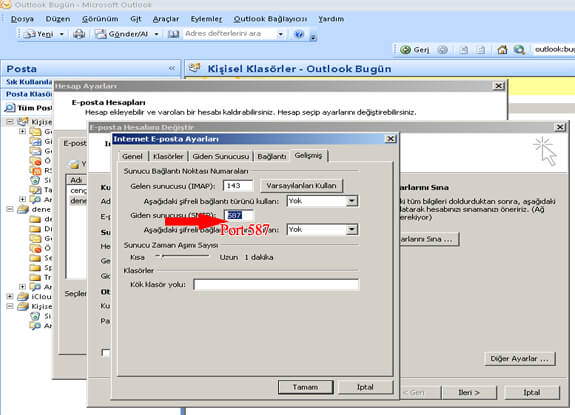
Task: Click the Sık Kullanılan header in Posta pane
Action: 28,82
